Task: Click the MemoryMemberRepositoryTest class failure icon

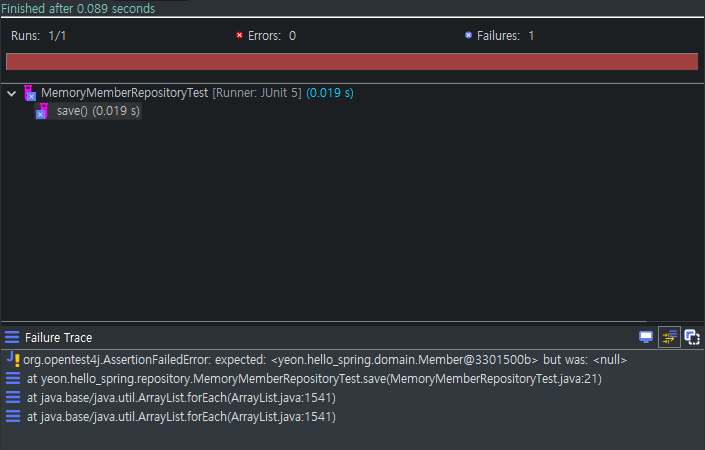Action: click(30, 93)
